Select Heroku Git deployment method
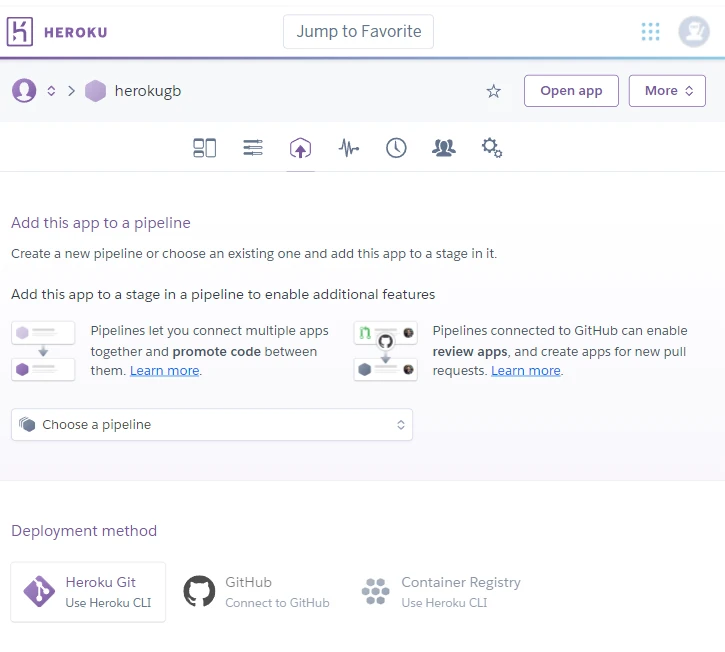Image resolution: width=725 pixels, height=652 pixels. (88, 592)
